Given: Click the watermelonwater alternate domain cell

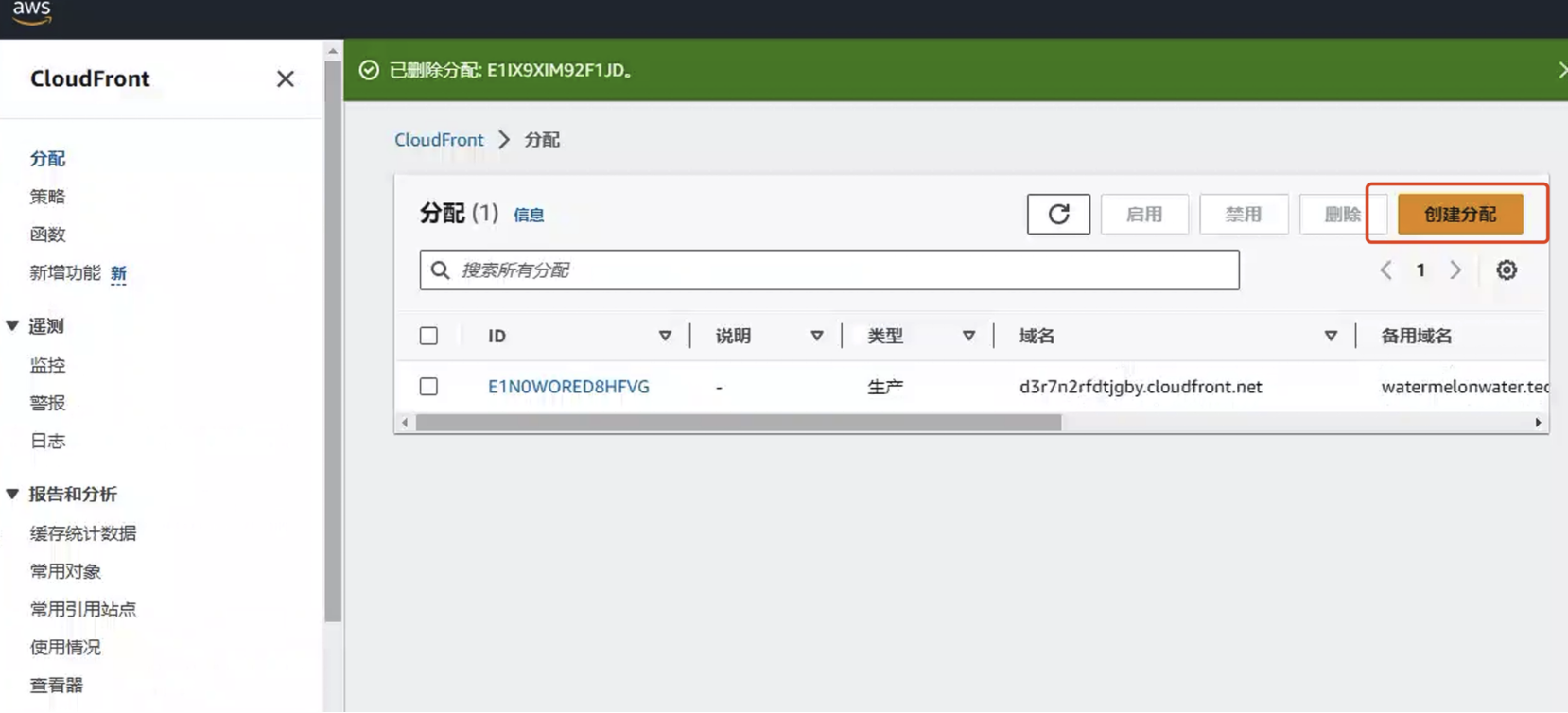Looking at the screenshot, I should tap(1465, 387).
